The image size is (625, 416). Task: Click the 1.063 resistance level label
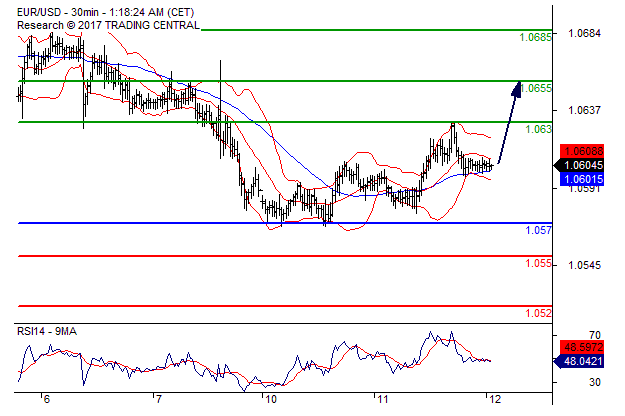click(x=539, y=129)
